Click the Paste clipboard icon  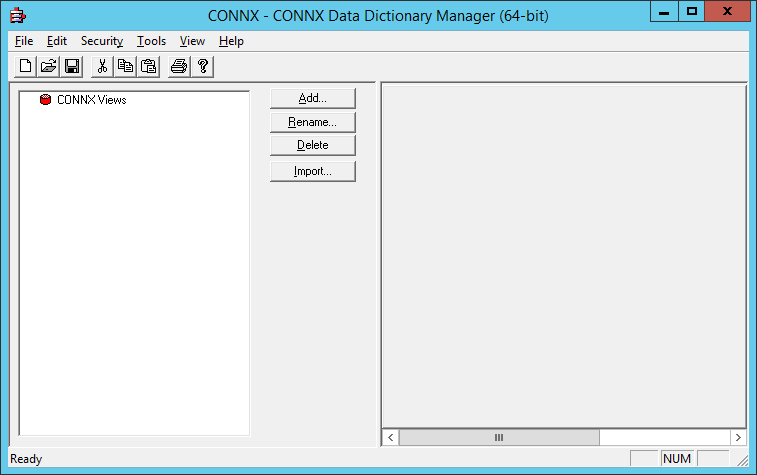tap(149, 66)
